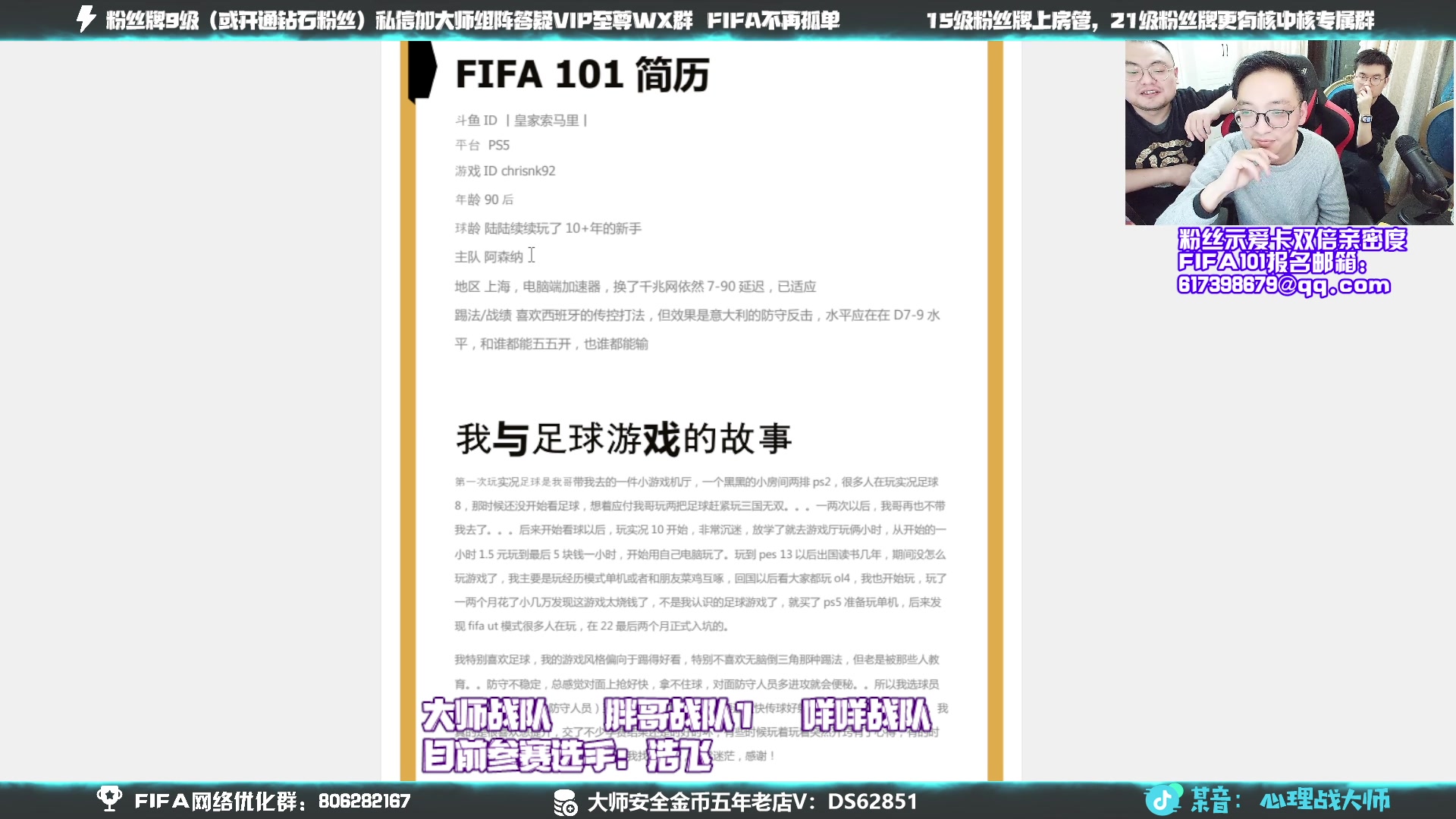Click the '主队 阿森纳' line
Image resolution: width=1456 pixels, height=819 pixels.
[489, 257]
